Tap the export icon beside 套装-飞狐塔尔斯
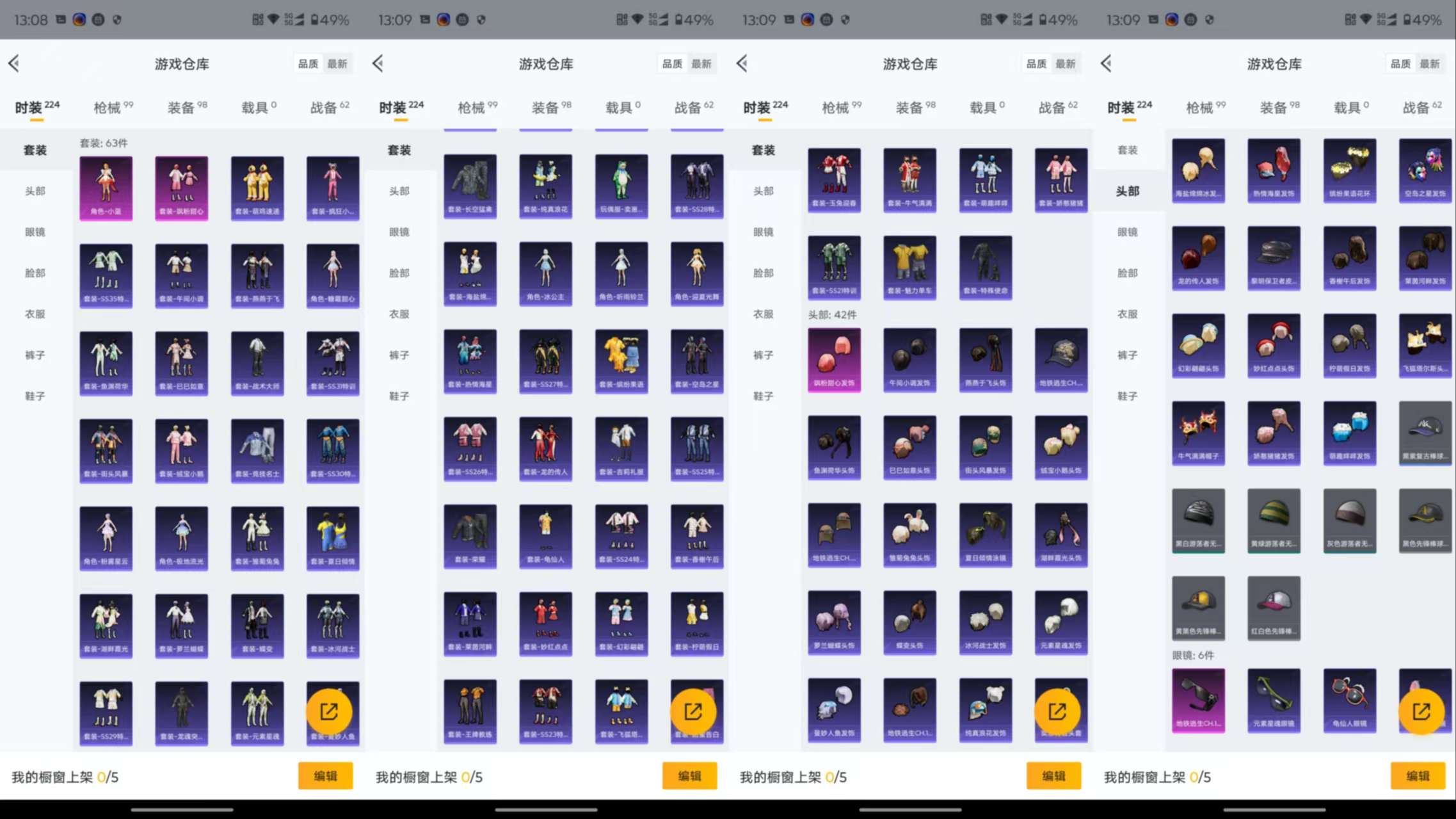Viewport: 1456px width, 819px height. 693,711
